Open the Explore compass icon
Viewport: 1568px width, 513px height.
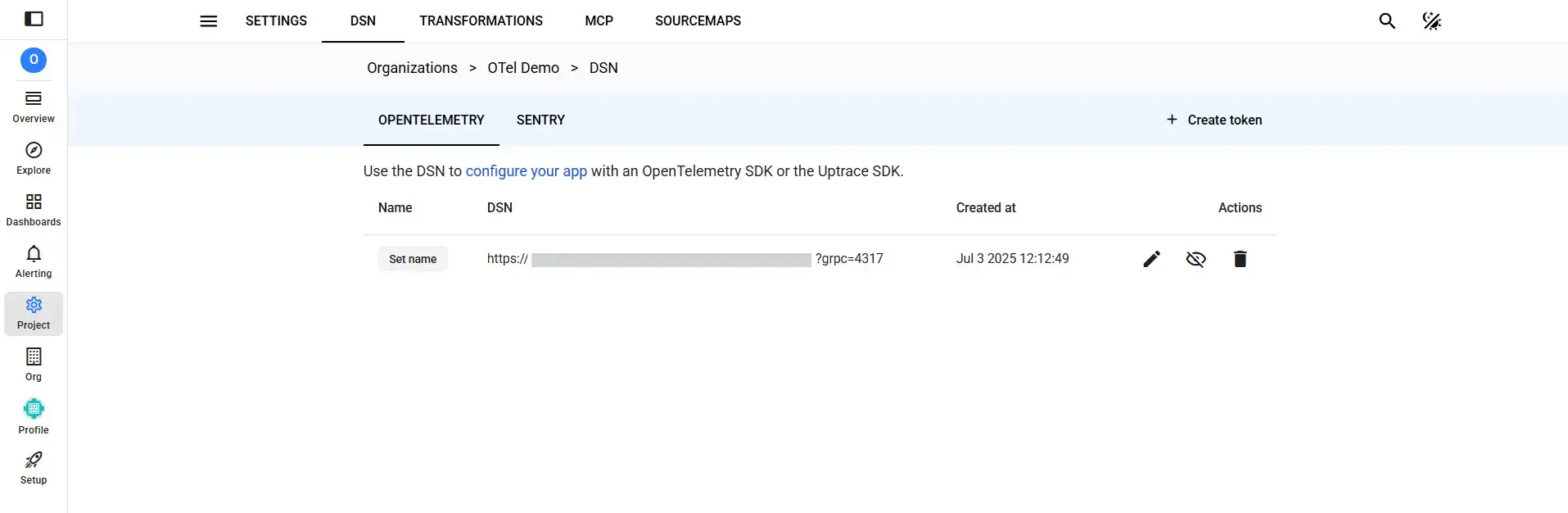34,150
